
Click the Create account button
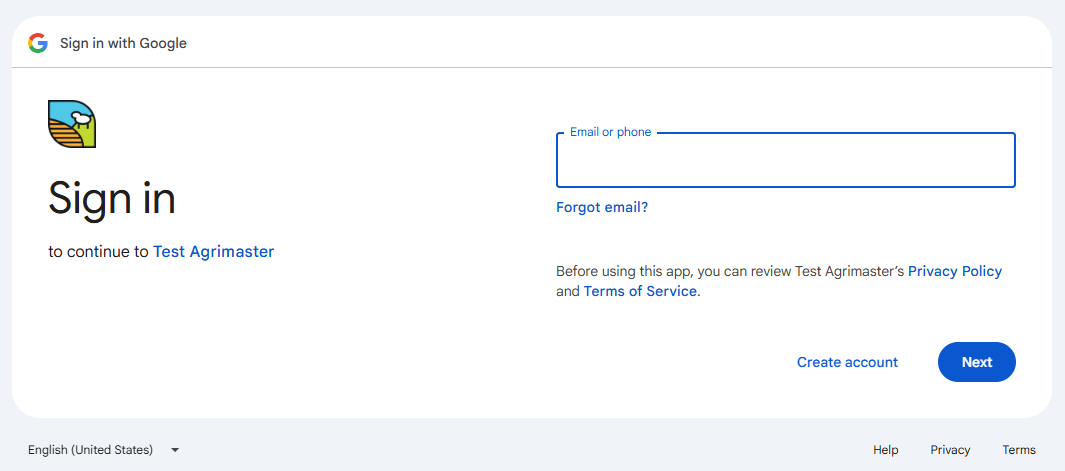(847, 362)
